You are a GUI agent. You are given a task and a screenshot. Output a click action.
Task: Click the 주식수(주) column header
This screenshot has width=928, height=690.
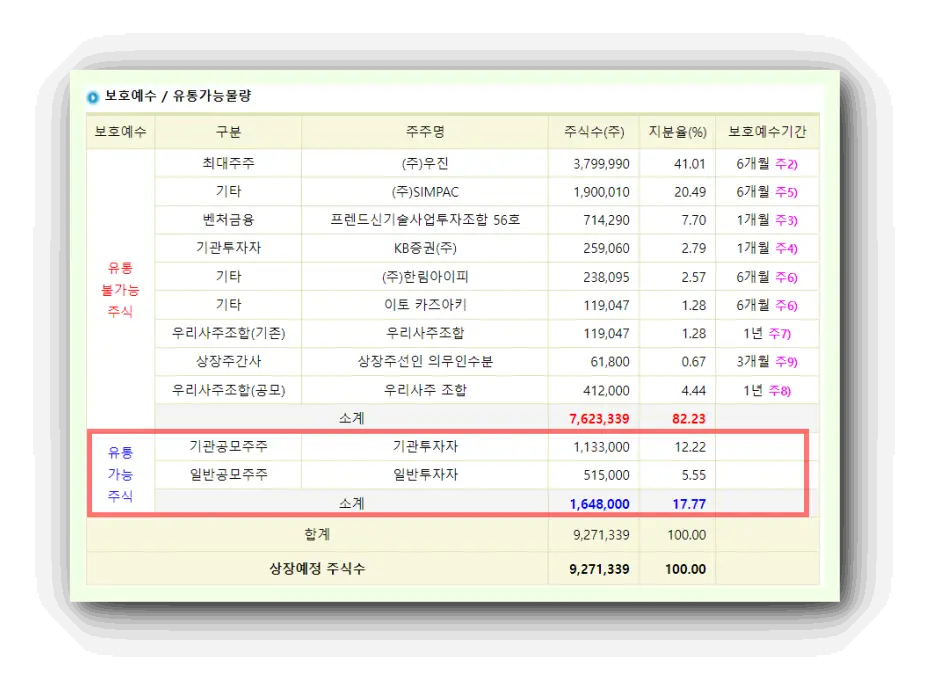(x=594, y=133)
